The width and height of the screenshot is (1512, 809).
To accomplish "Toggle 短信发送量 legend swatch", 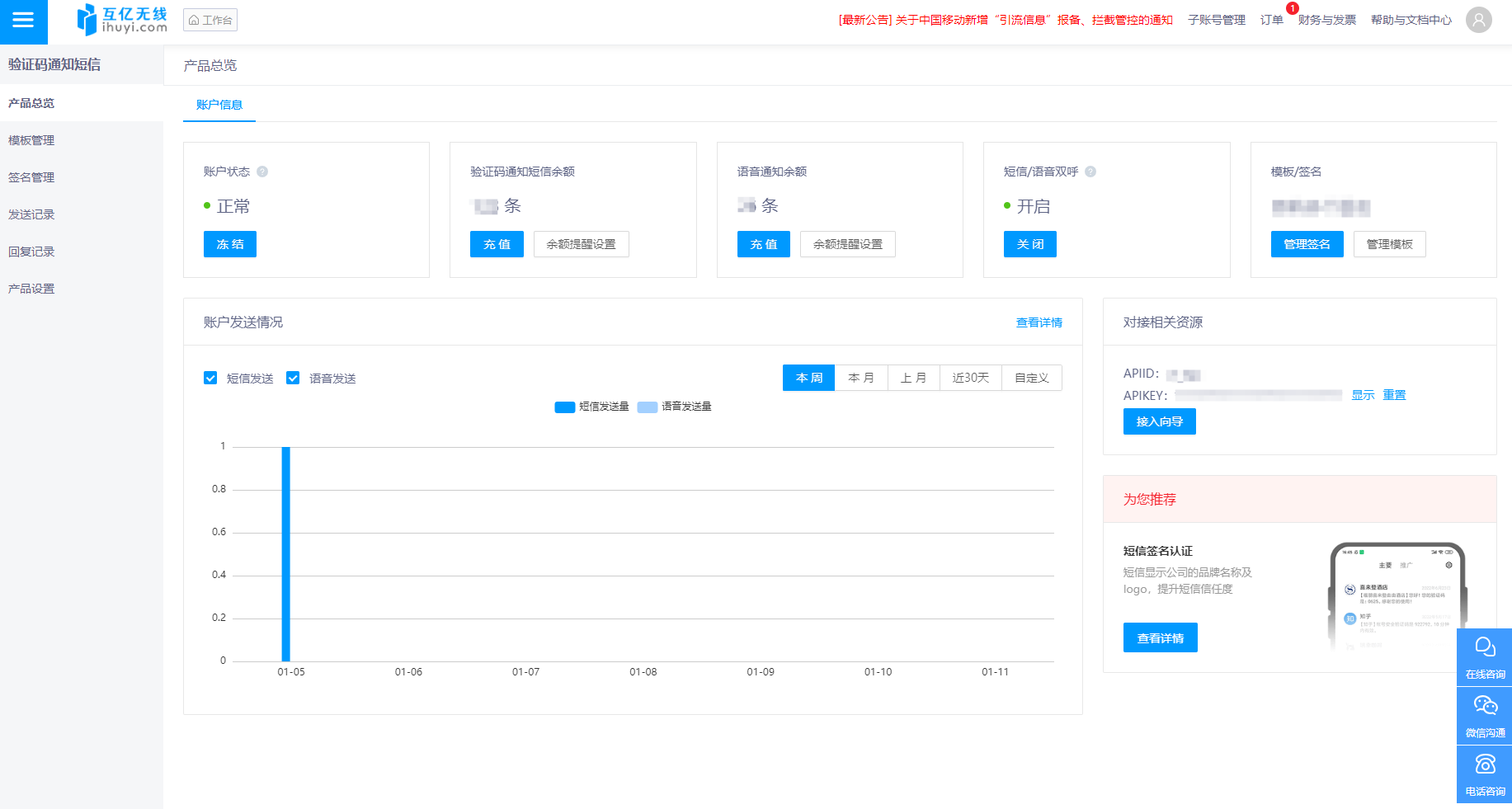I will click(565, 407).
